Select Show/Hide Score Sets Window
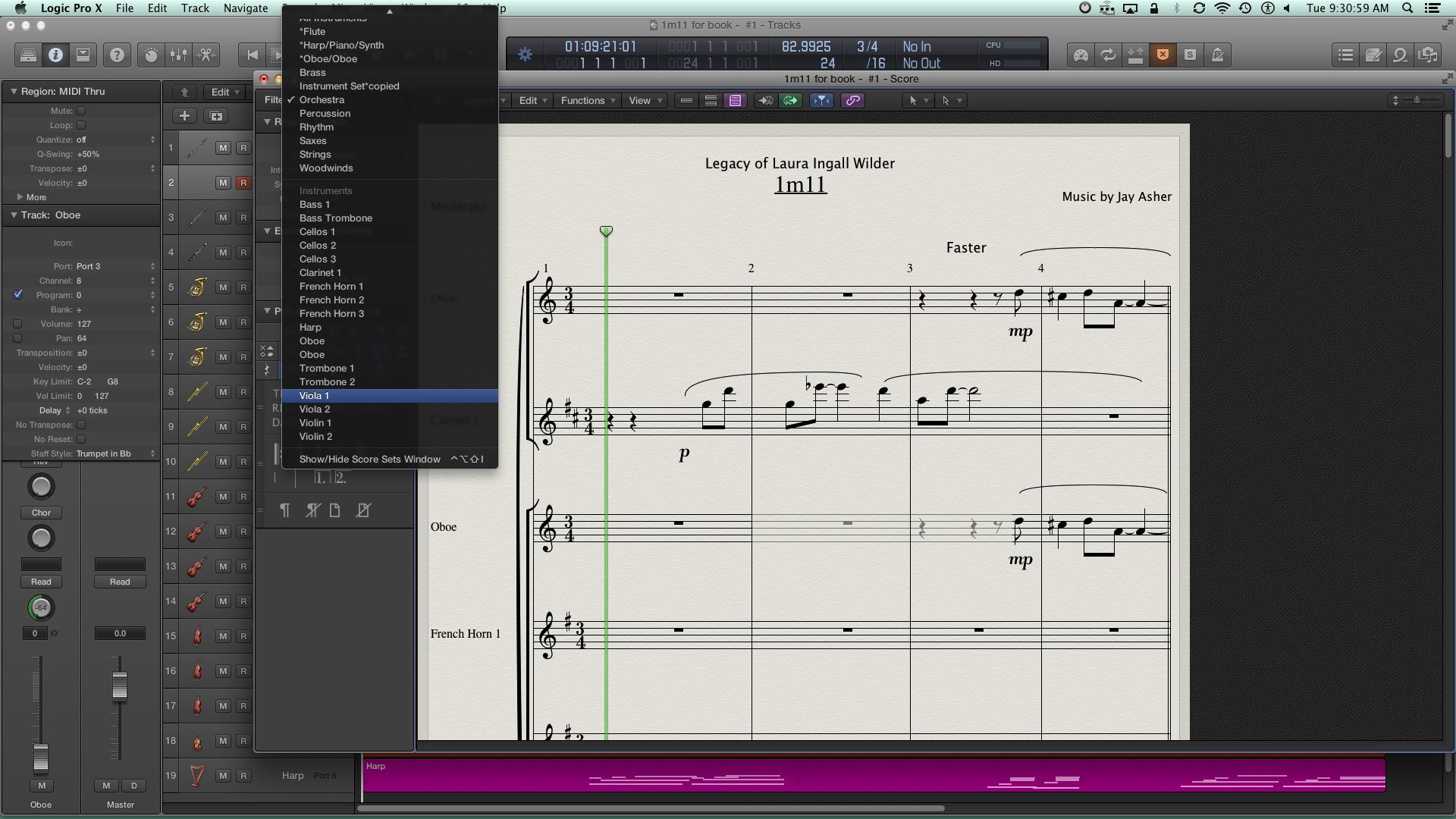The image size is (1456, 819). [x=390, y=460]
